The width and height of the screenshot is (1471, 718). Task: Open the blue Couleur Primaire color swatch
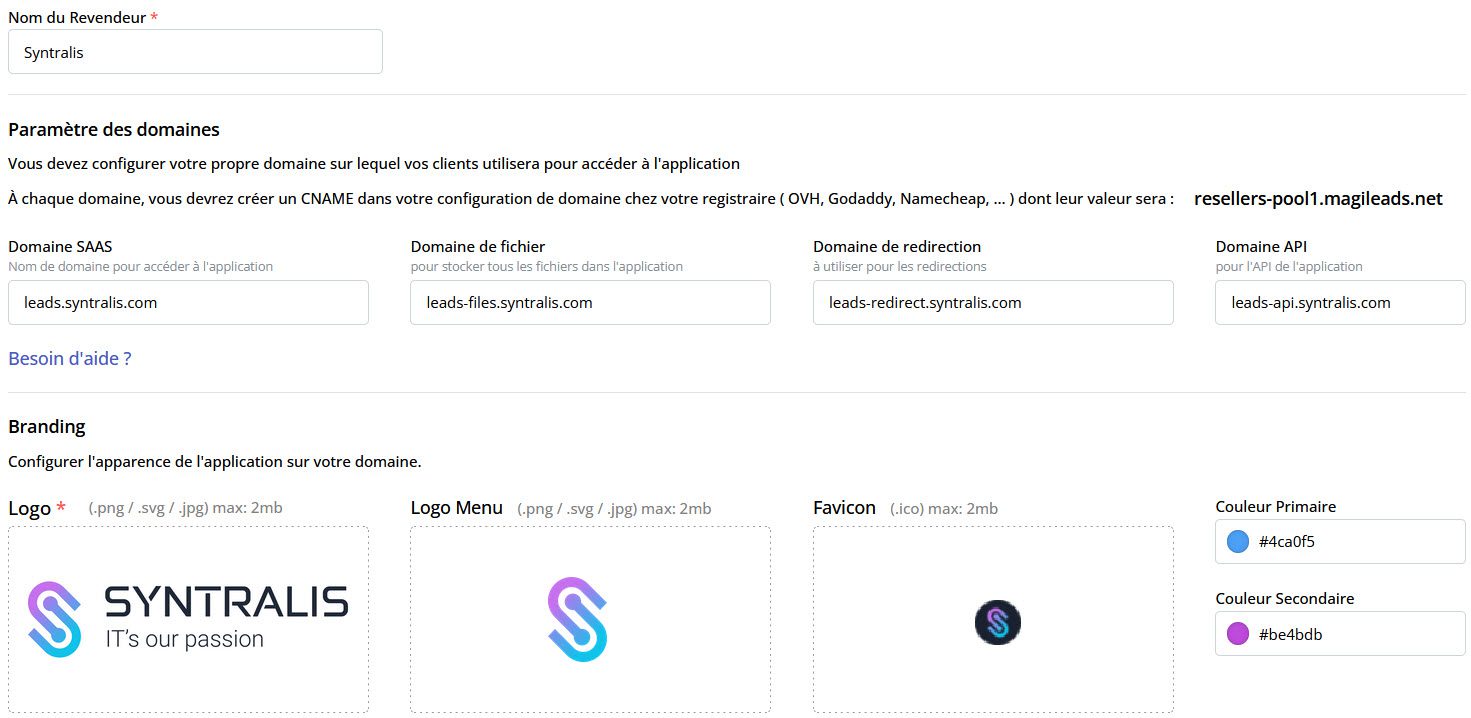click(1238, 542)
